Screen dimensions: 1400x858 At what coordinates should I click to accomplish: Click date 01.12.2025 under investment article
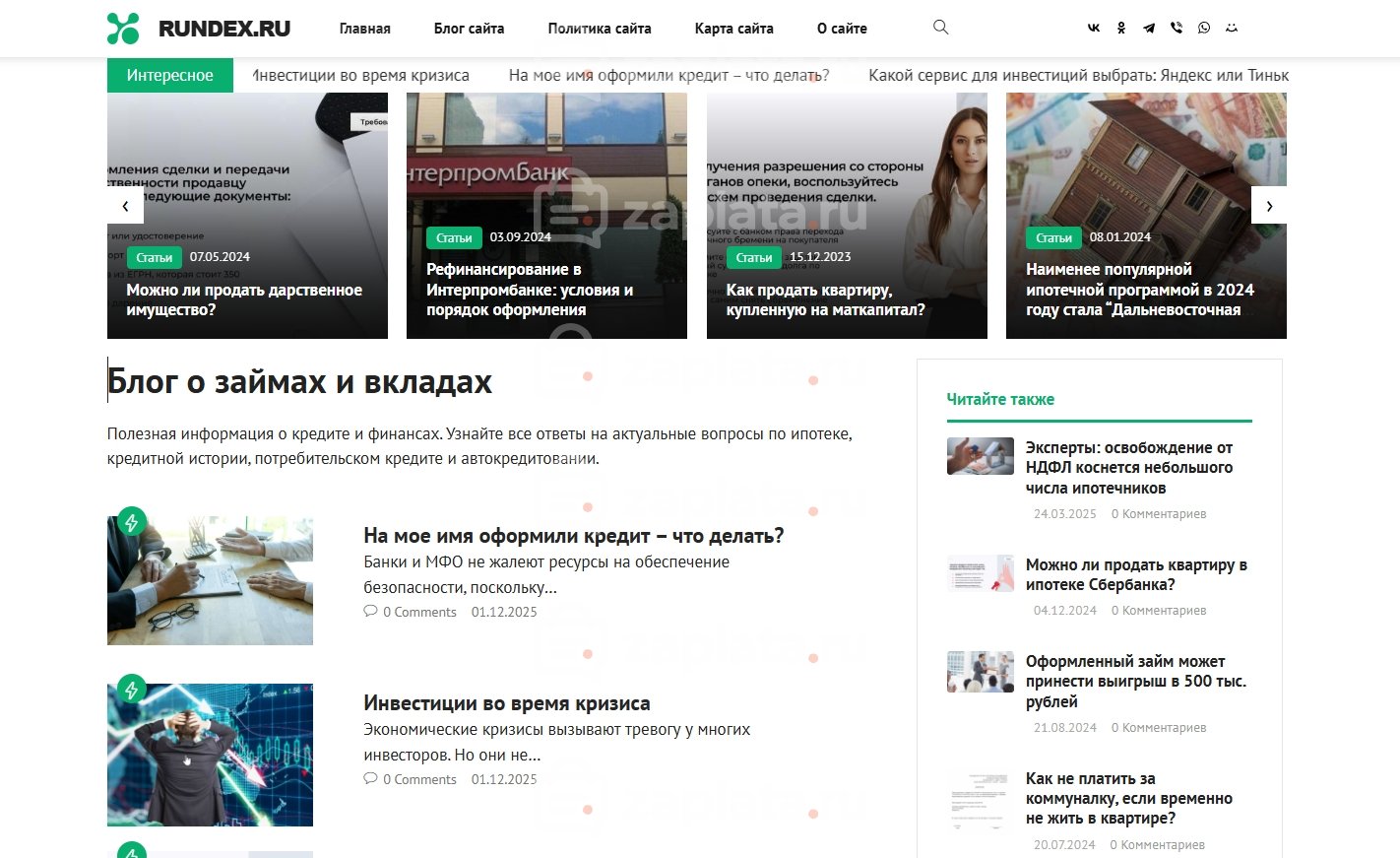(504, 779)
